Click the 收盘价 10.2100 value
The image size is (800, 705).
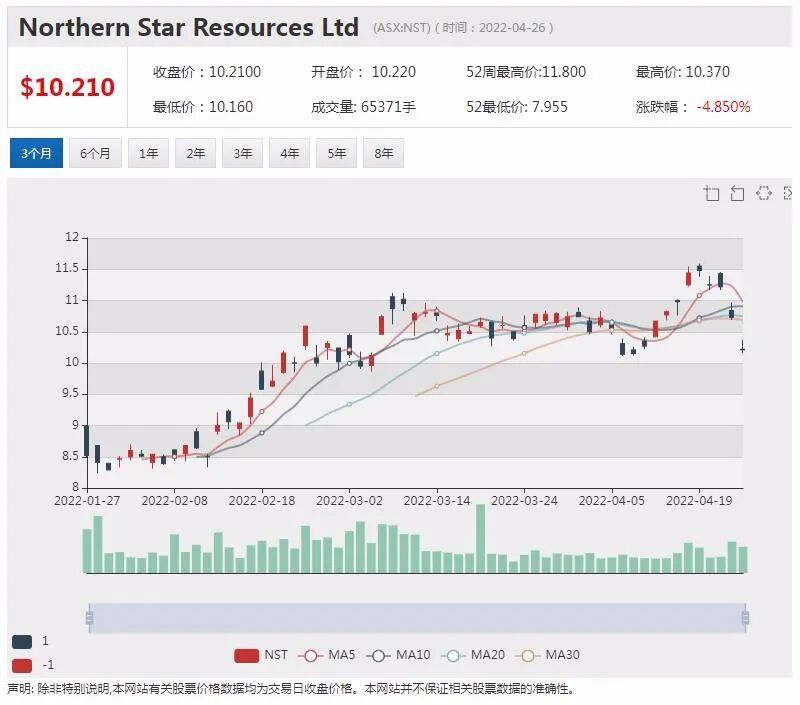point(207,72)
